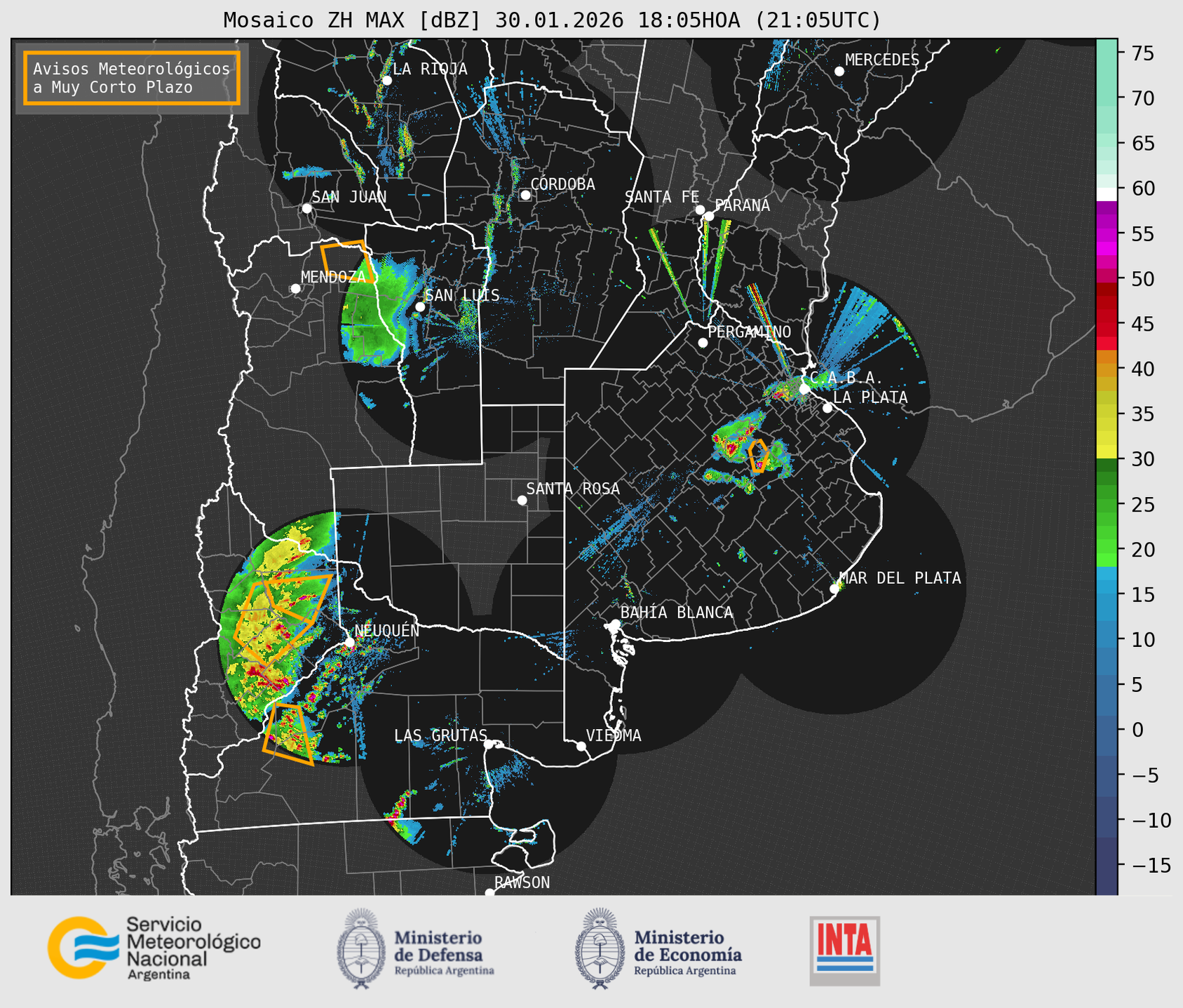Click the "15" value on the color scale
This screenshot has width=1183, height=1008.
coord(1143,595)
